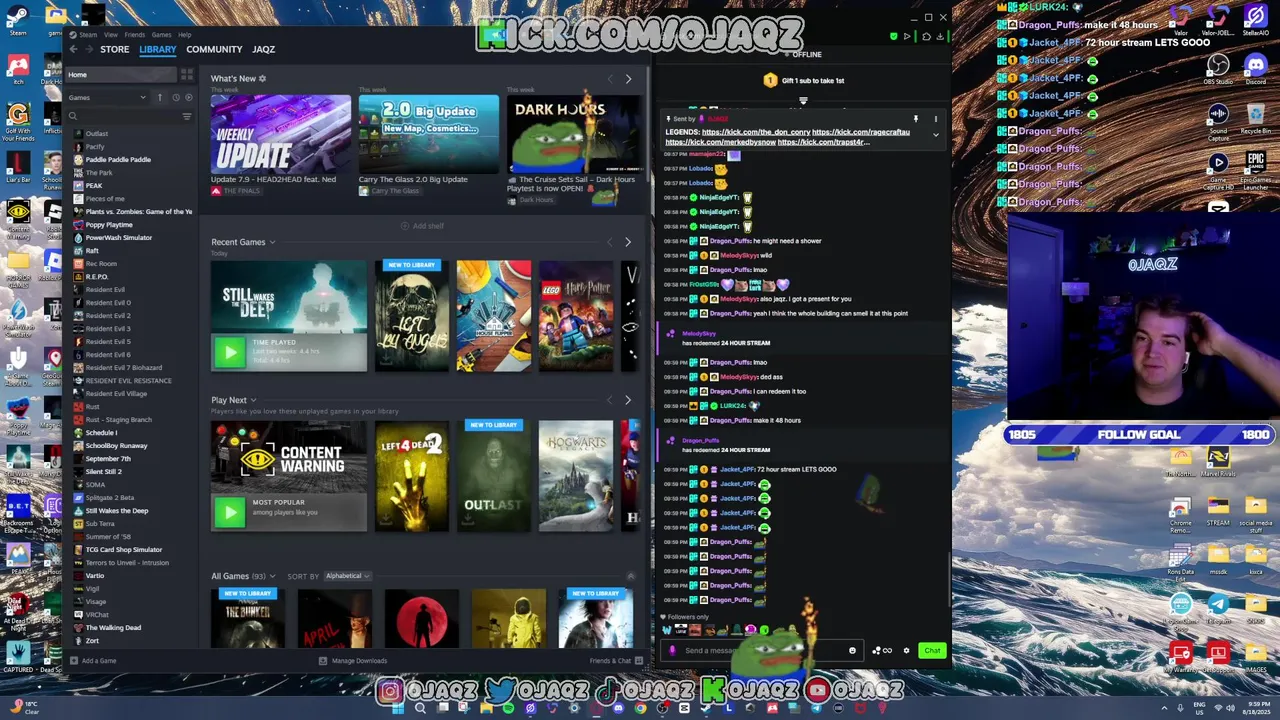The image size is (1280, 720).
Task: Open Telegram in the taskbar
Action: (816, 708)
